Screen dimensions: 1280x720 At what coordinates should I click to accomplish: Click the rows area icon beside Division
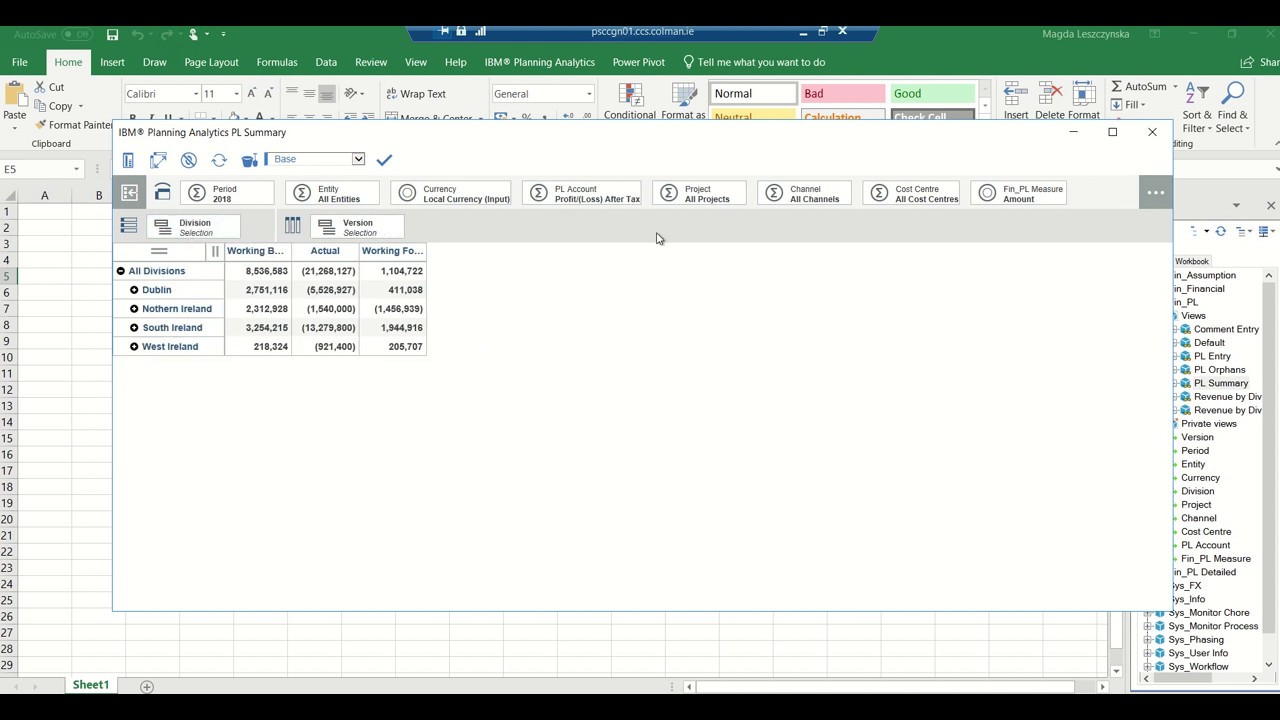click(x=129, y=226)
